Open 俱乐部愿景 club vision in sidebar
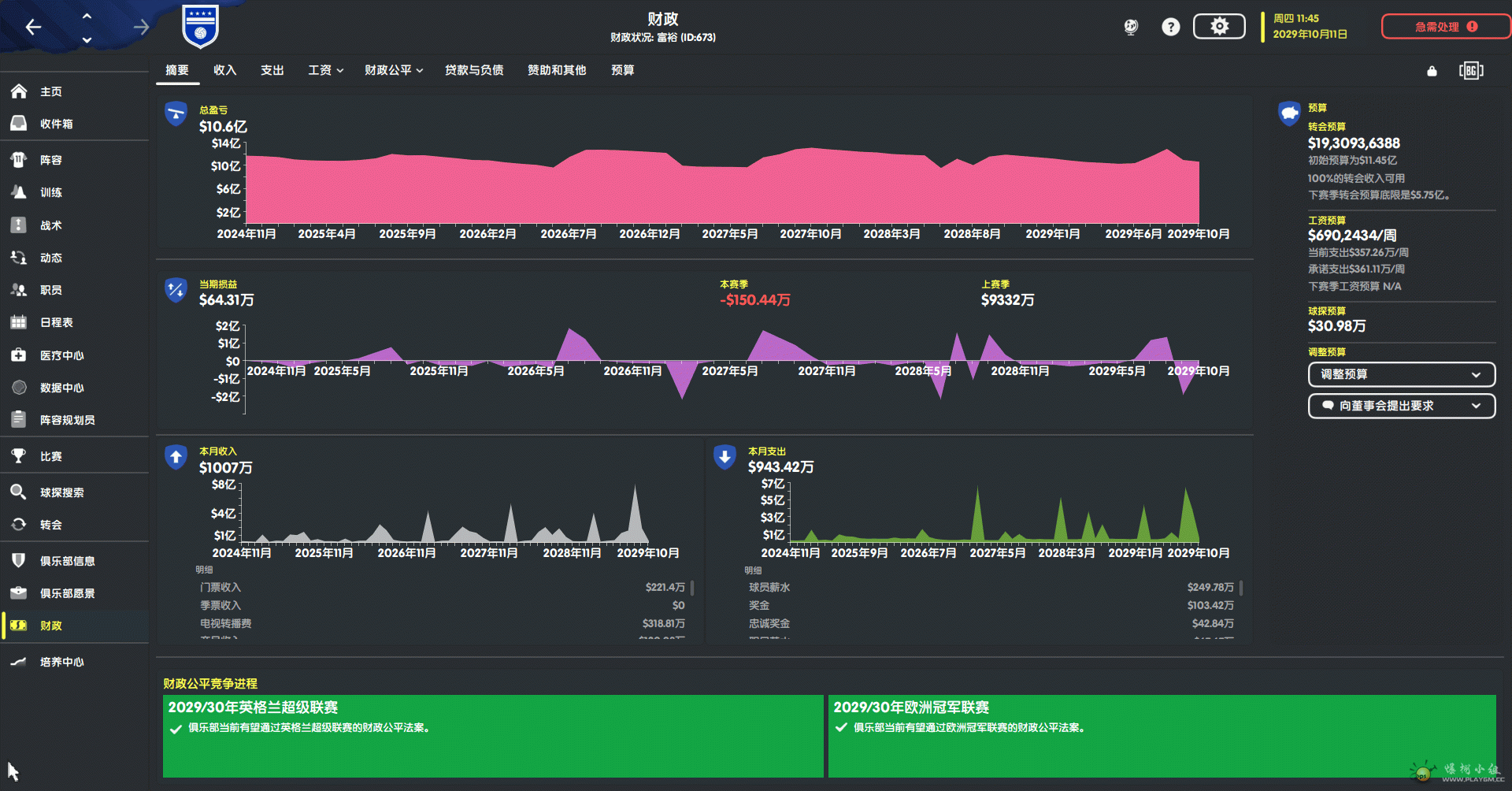This screenshot has height=791, width=1512. pos(74,593)
